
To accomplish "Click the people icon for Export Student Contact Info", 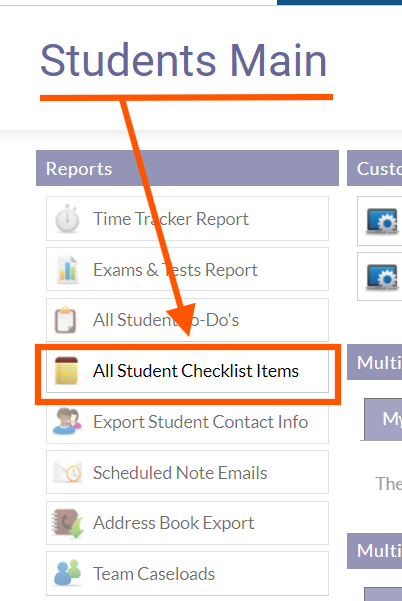I will pos(67,421).
